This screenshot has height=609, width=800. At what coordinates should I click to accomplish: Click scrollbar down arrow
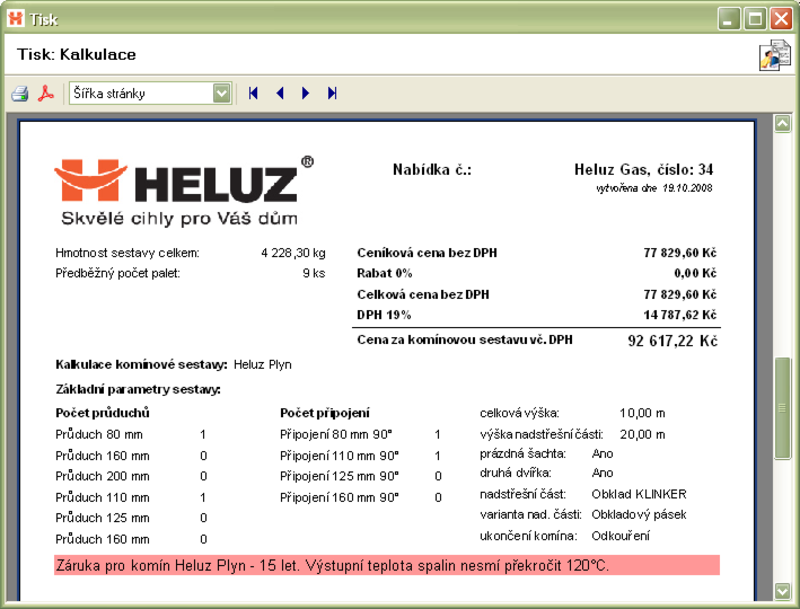[x=783, y=591]
